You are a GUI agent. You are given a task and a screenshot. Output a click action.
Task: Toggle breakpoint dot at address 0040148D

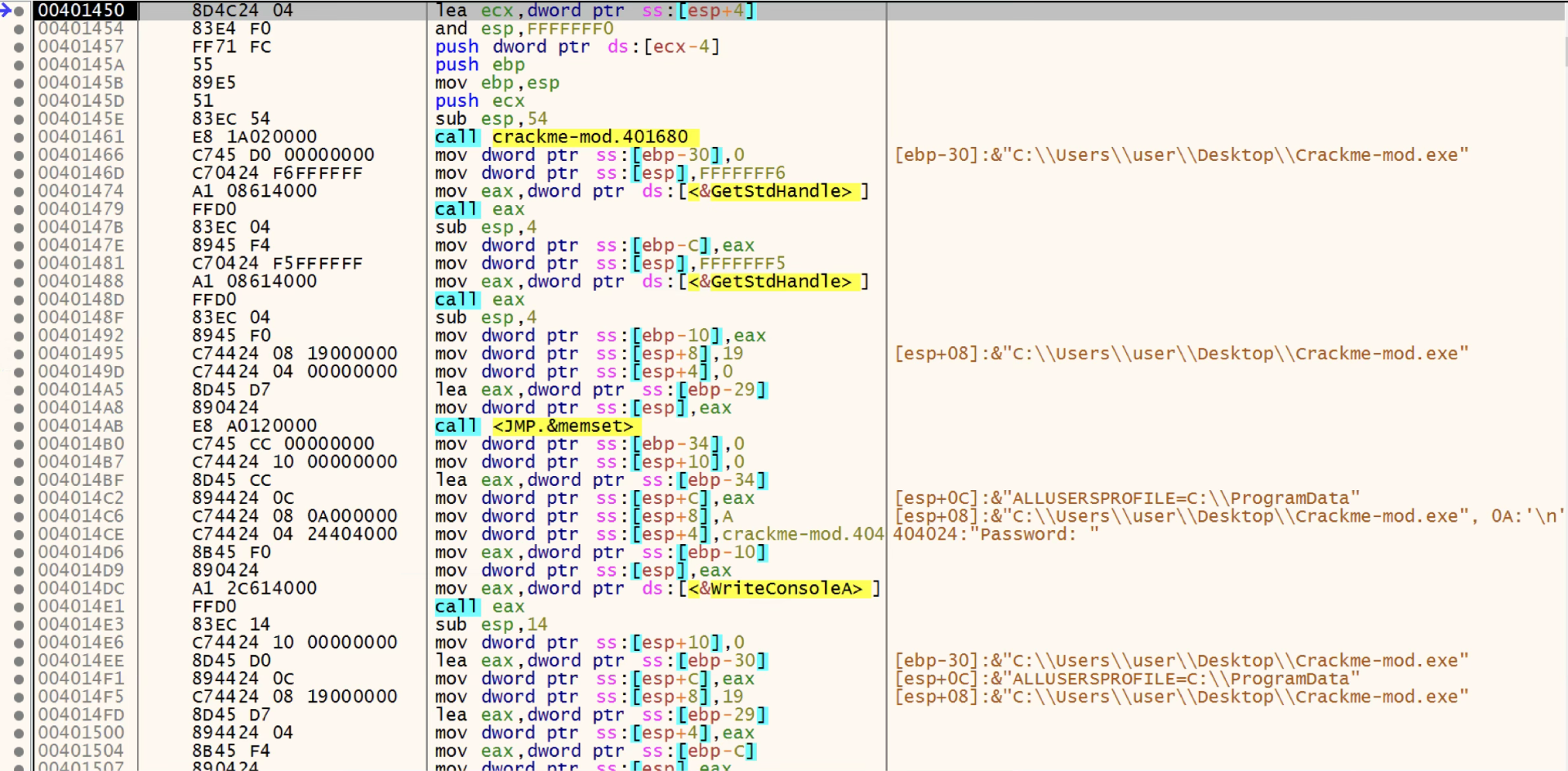19,300
